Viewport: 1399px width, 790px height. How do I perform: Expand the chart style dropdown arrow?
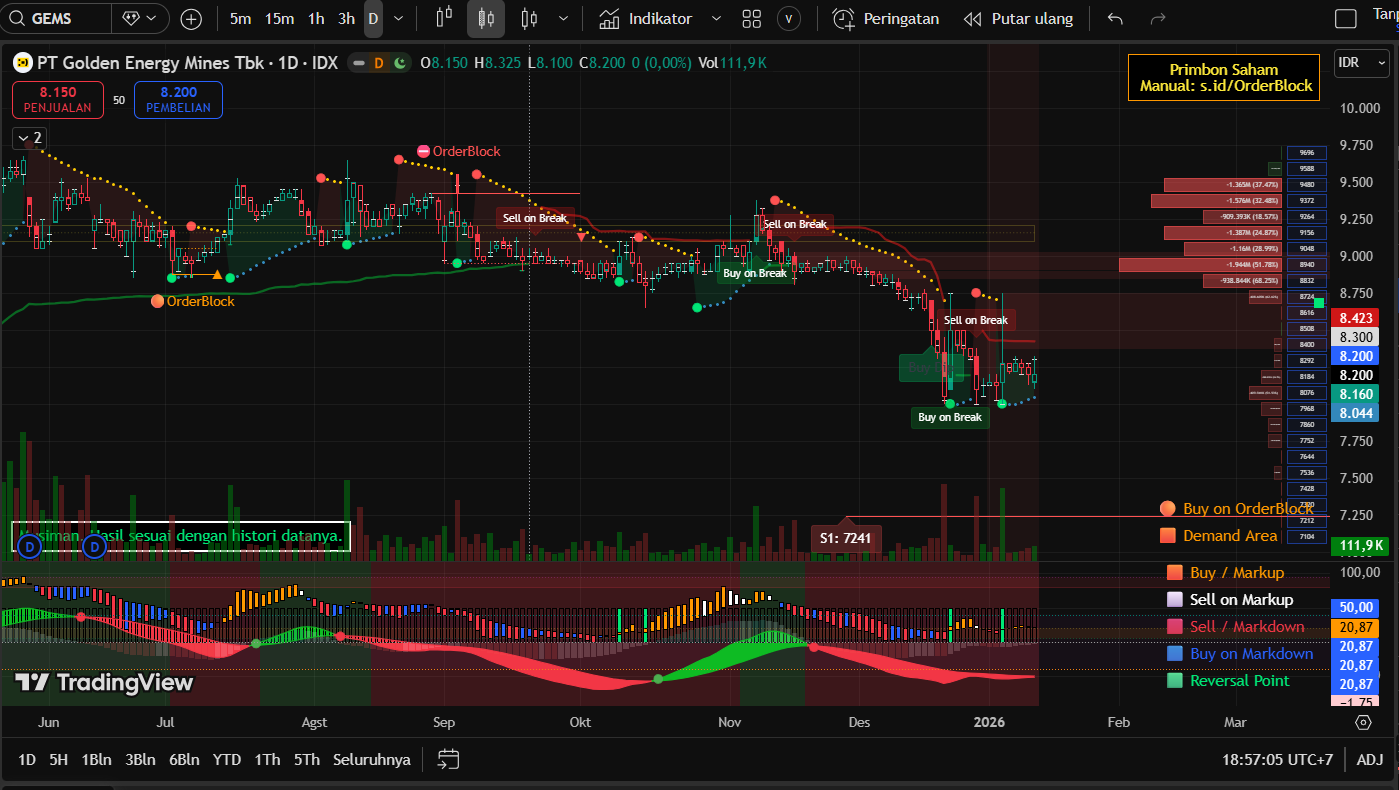pos(564,19)
